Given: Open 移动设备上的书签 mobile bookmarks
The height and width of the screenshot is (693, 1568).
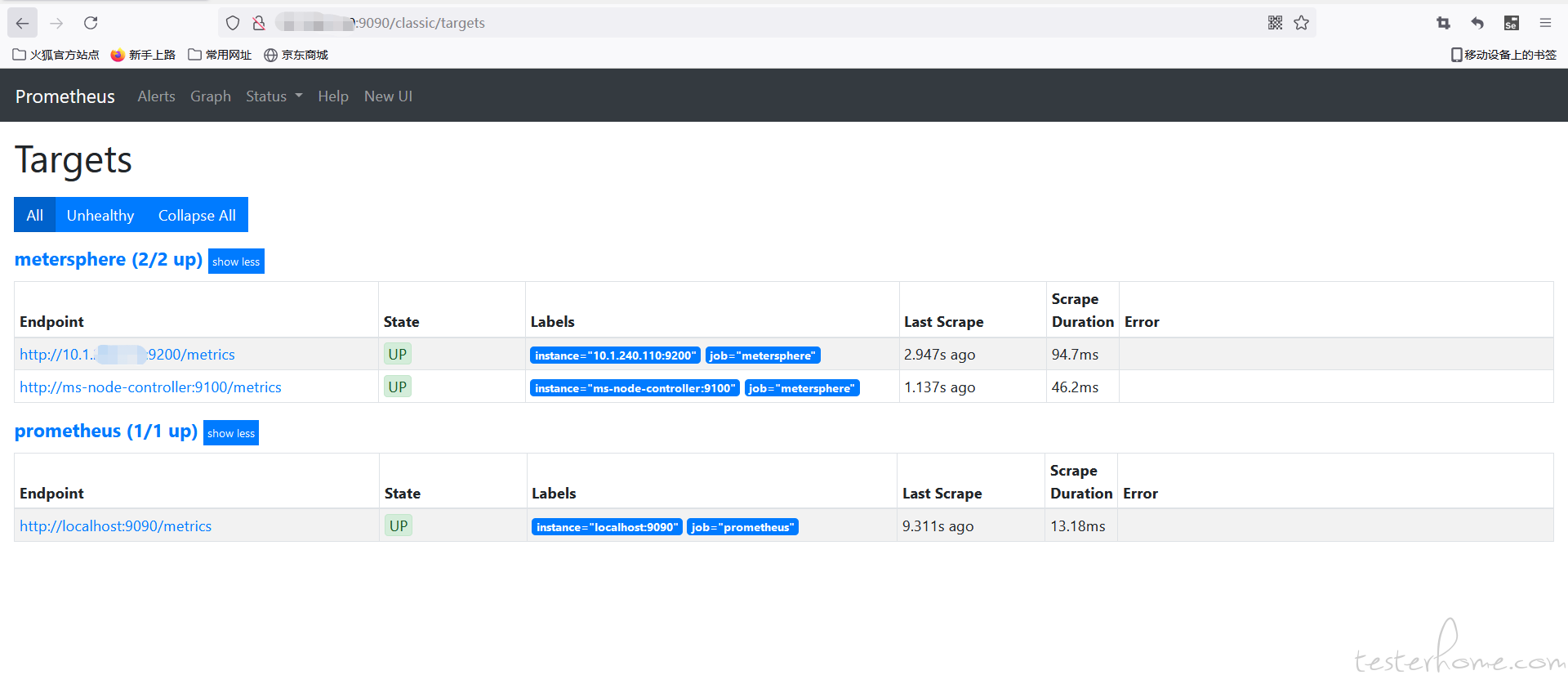Looking at the screenshot, I should tap(1503, 55).
